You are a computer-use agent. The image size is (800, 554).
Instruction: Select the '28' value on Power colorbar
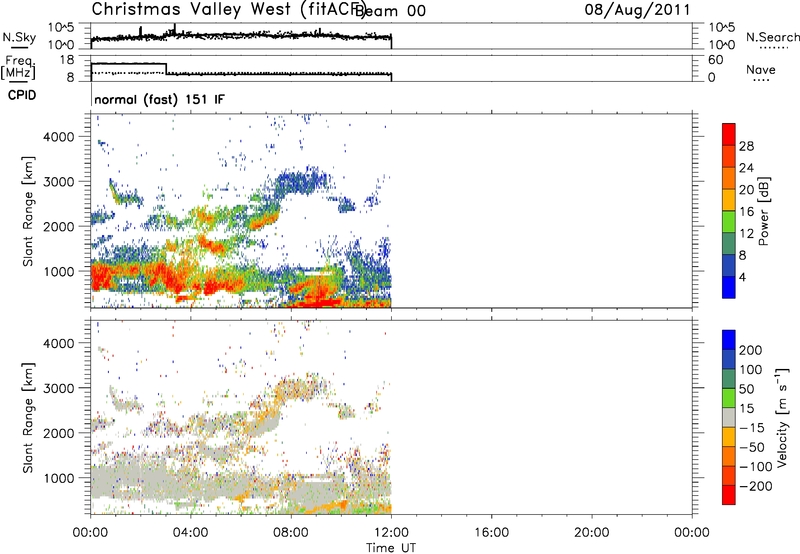(x=746, y=146)
